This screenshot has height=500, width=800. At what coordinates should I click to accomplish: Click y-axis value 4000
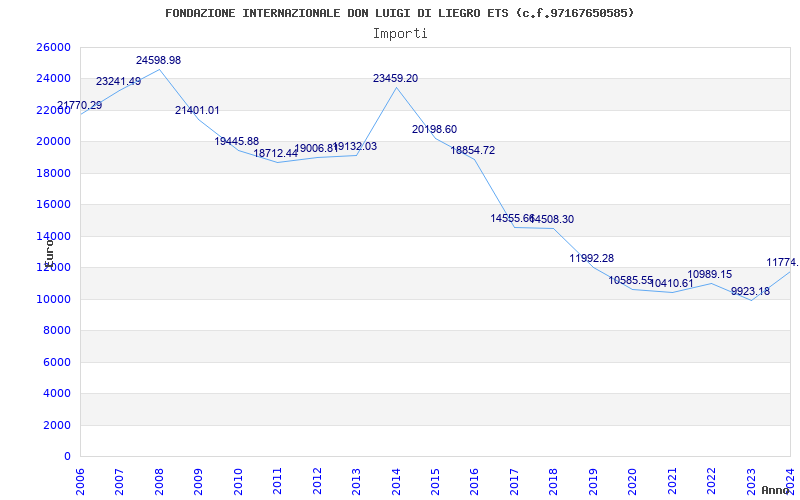(57, 393)
